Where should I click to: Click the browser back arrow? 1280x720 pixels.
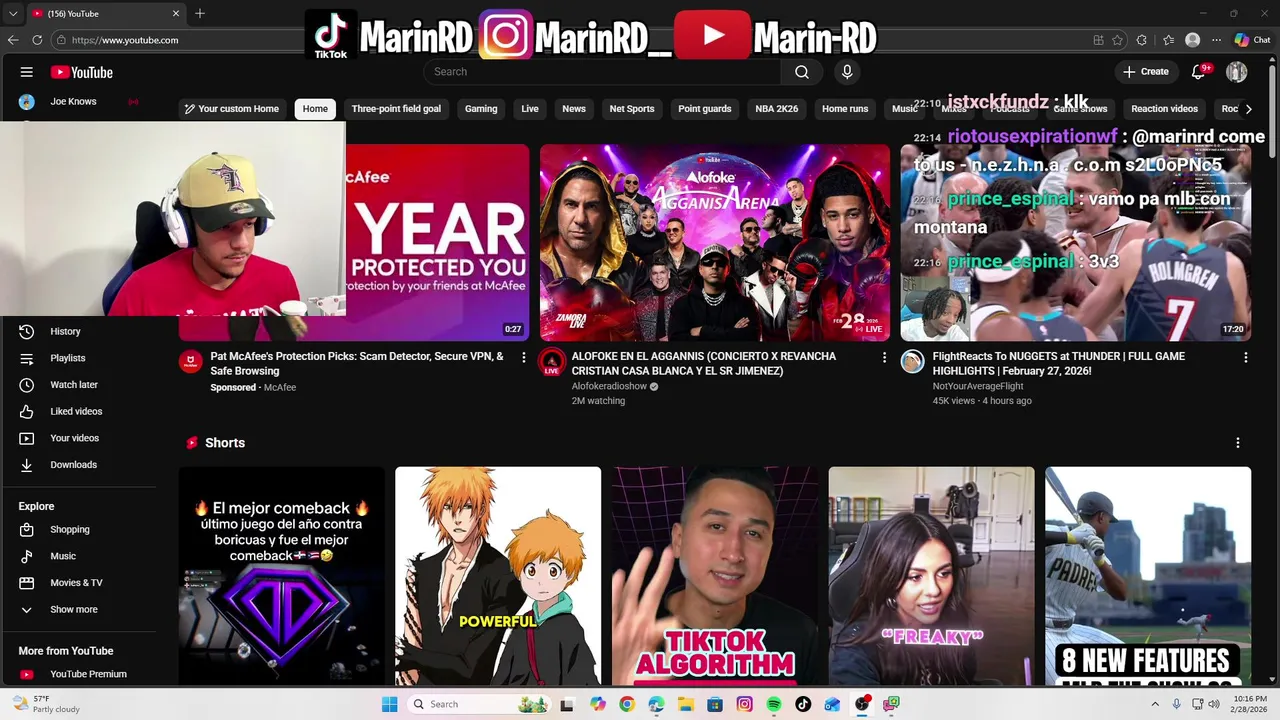(x=13, y=40)
